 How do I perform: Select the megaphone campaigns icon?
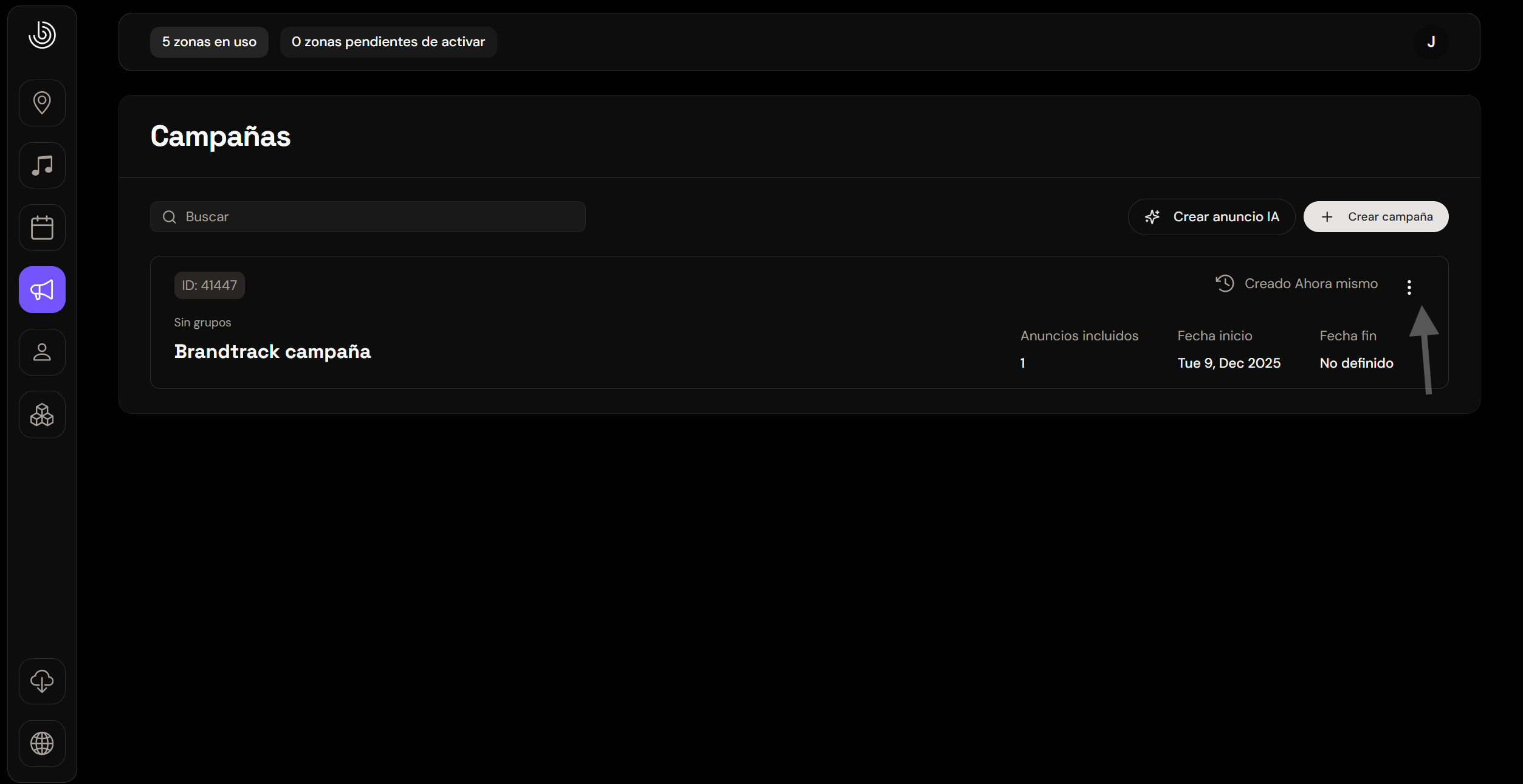point(42,290)
